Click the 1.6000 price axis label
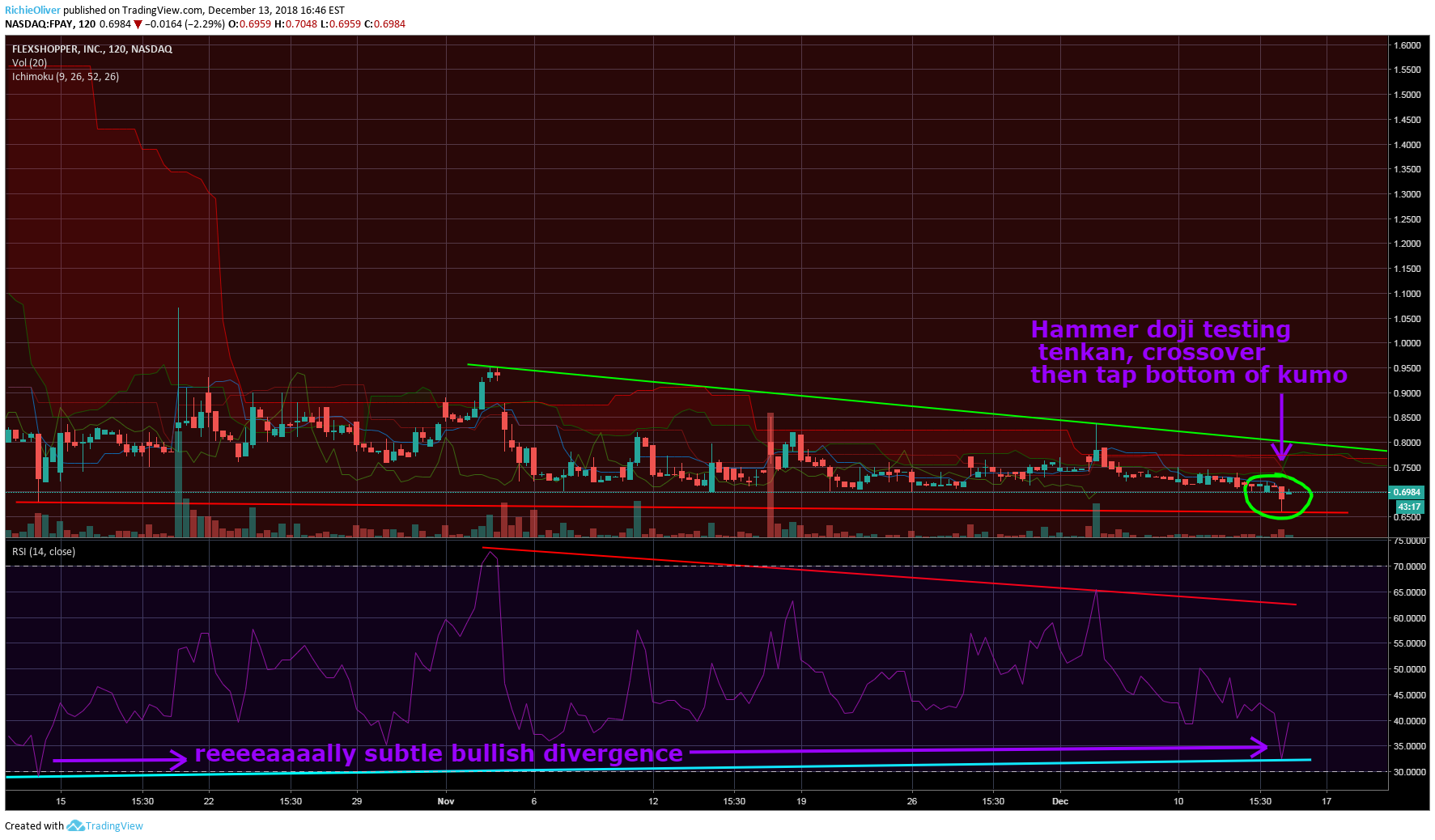The width and height of the screenshot is (1435, 840). [1407, 45]
